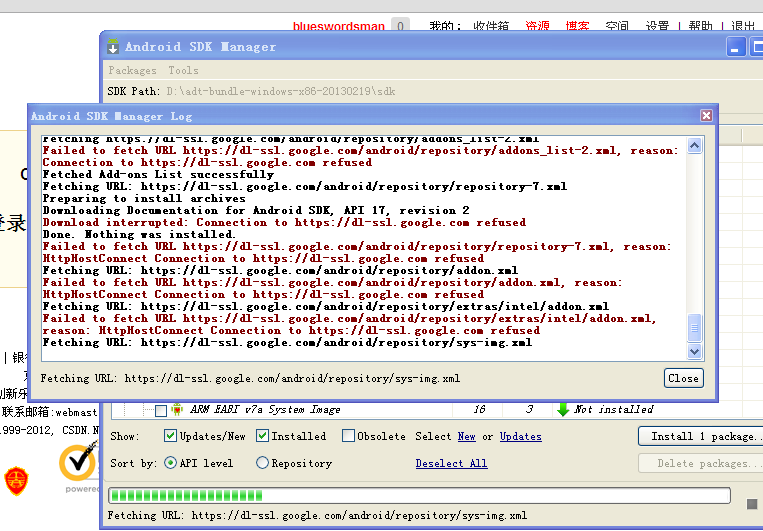
Task: Open the Packages menu
Action: pos(132,70)
